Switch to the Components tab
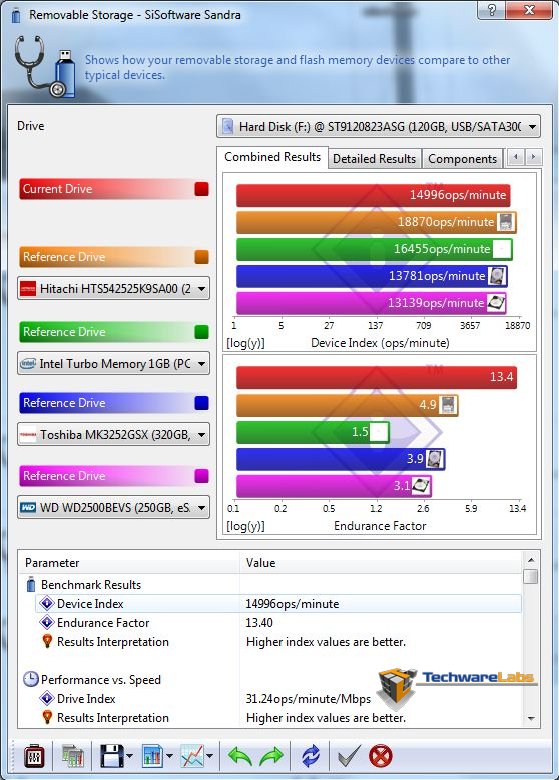The image size is (559, 780). [x=463, y=159]
